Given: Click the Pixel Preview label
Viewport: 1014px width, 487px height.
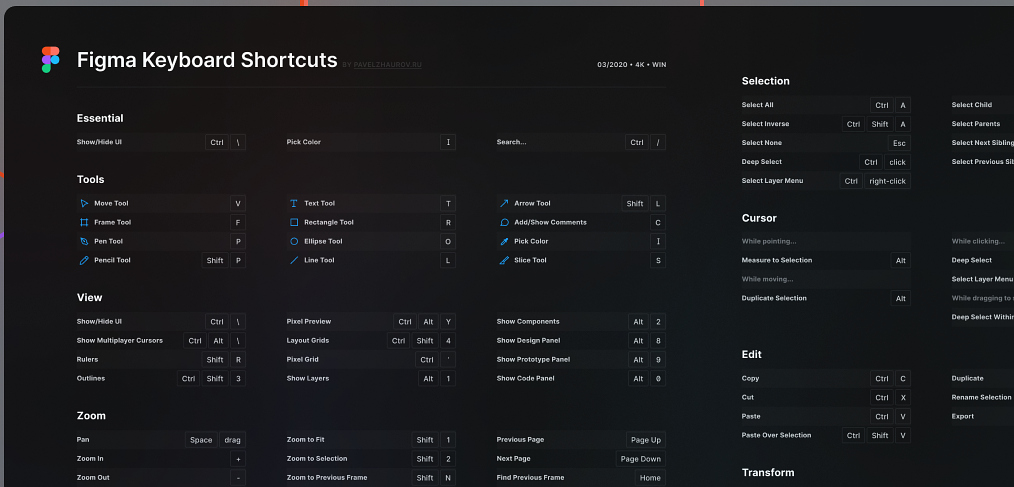Looking at the screenshot, I should 309,321.
